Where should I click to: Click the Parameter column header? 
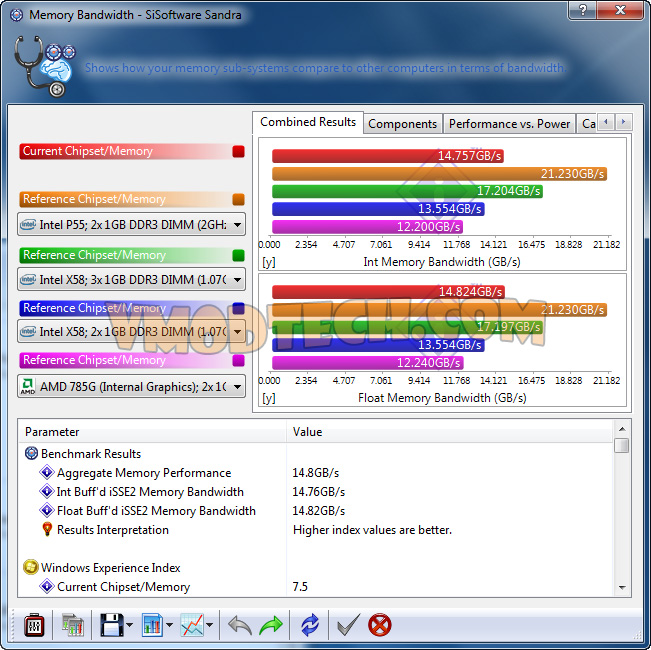click(152, 432)
